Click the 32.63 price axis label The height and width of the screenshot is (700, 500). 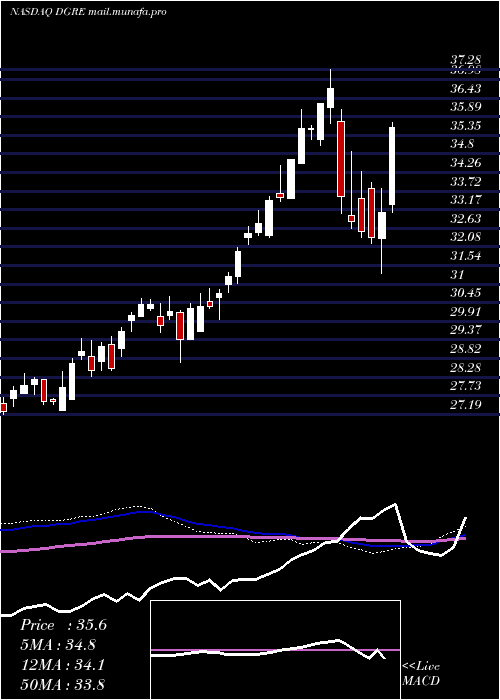[466, 219]
